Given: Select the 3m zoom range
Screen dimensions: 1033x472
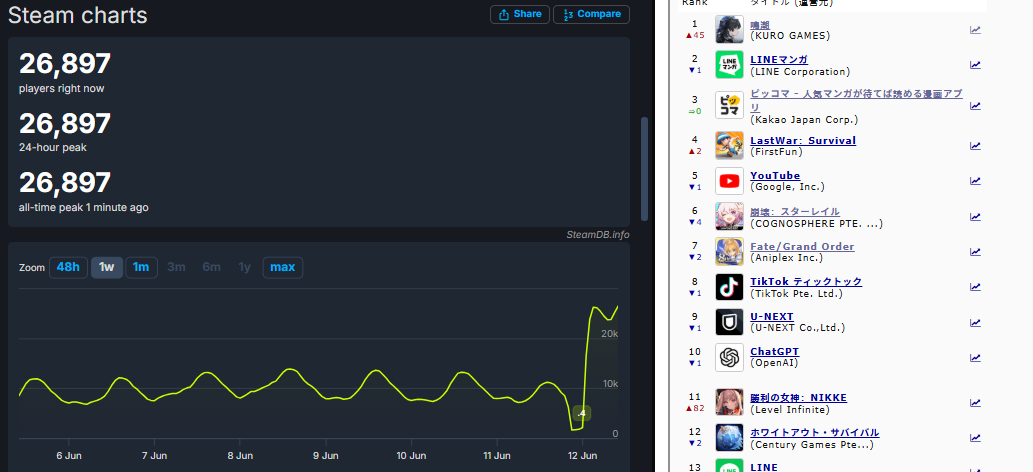Looking at the screenshot, I should pyautogui.click(x=177, y=268).
